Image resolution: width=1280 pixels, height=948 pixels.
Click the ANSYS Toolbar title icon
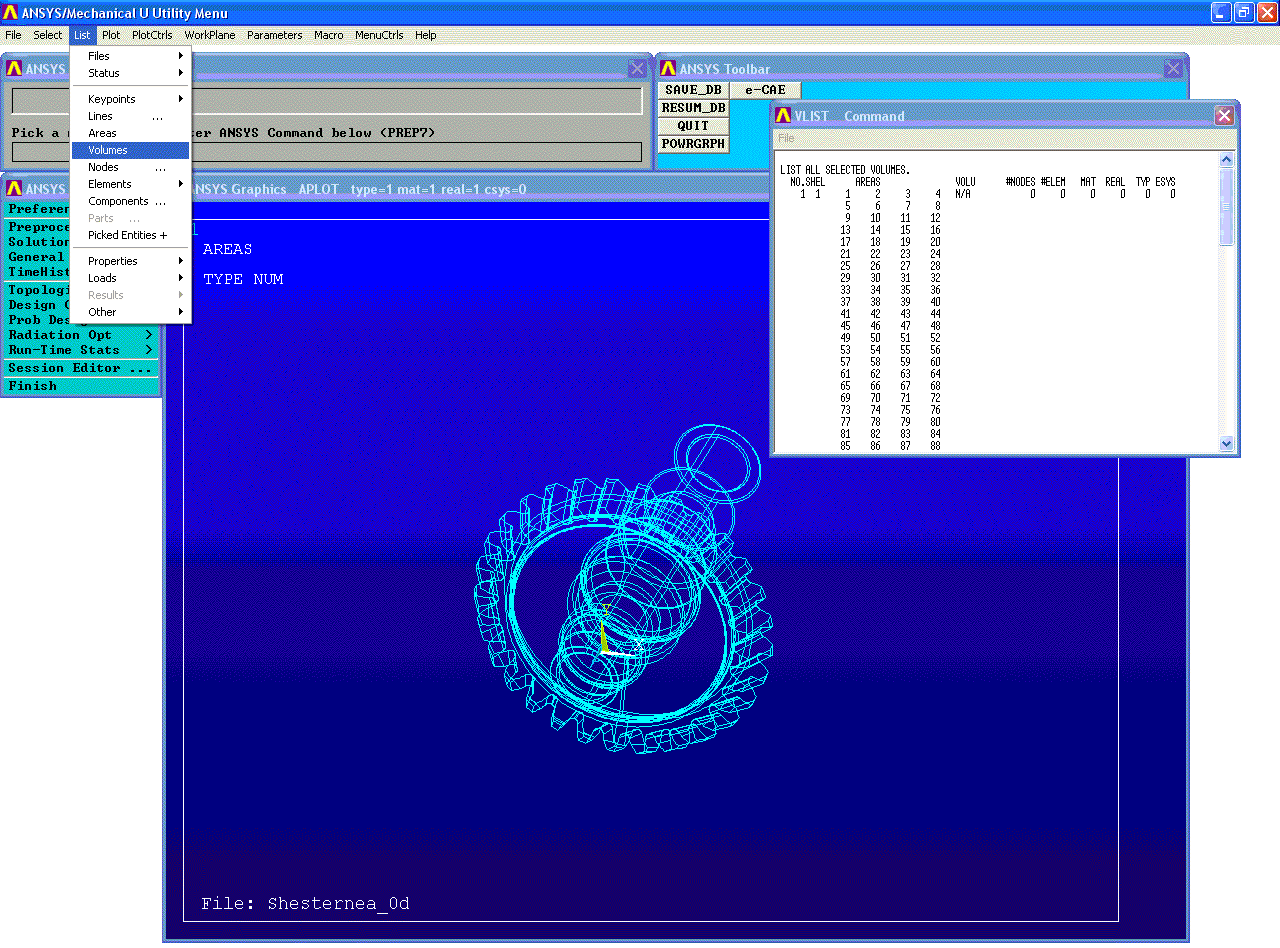point(668,69)
